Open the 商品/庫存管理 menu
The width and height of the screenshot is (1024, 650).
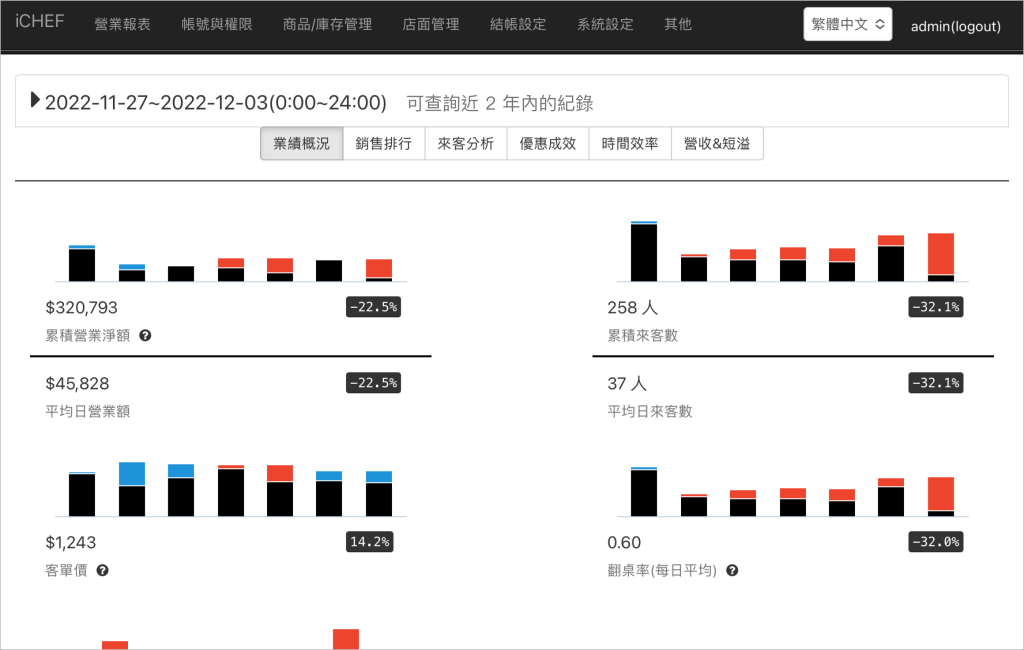[x=327, y=24]
